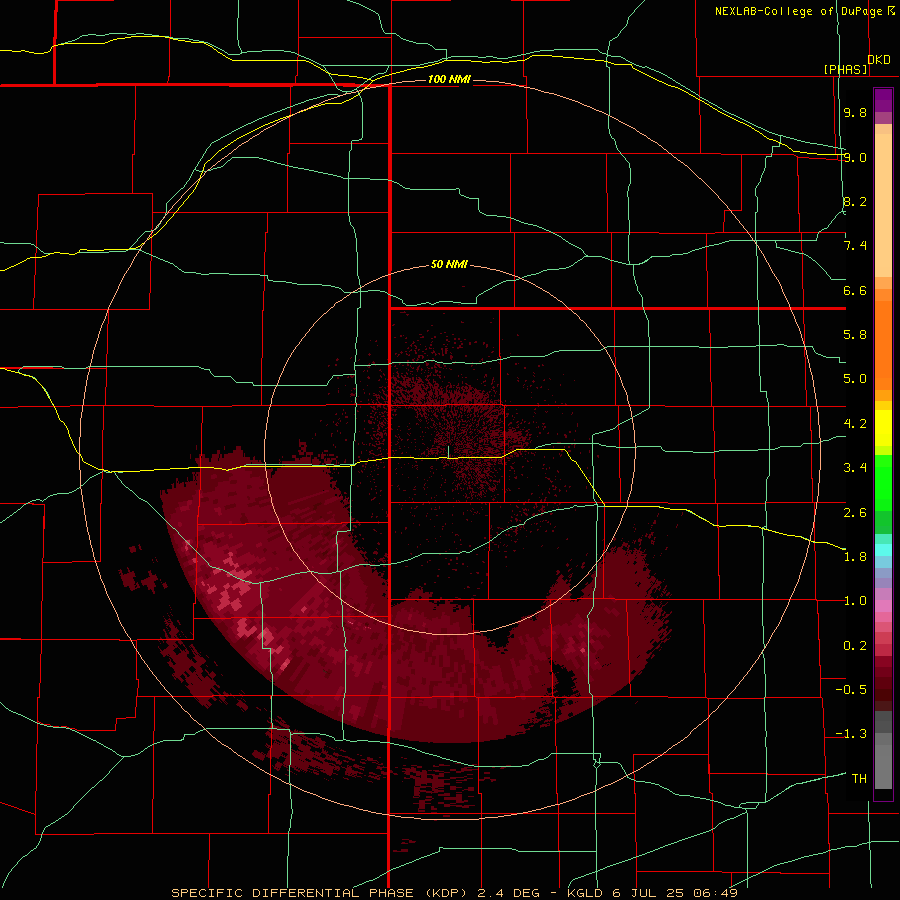Click the 5.0 legend value
This screenshot has width=900, height=900.
point(855,379)
